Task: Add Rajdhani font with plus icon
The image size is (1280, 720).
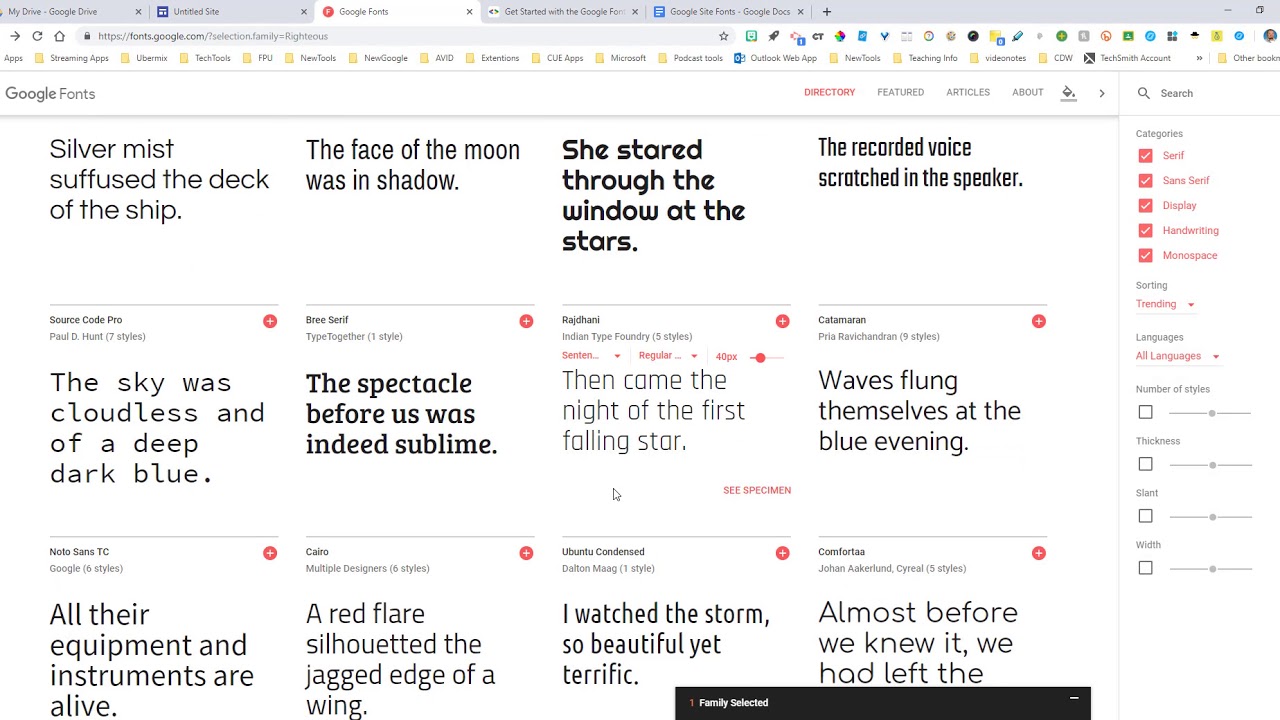Action: click(x=782, y=321)
